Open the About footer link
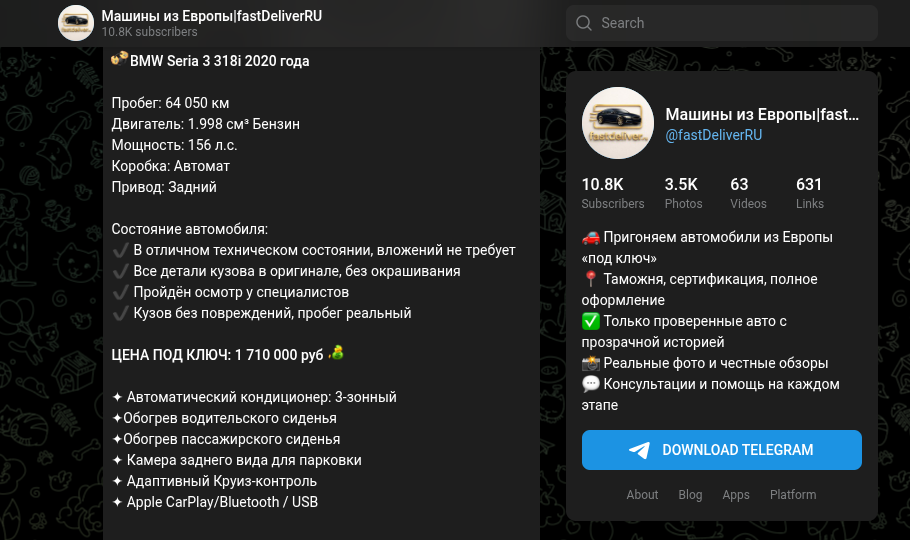 pyautogui.click(x=642, y=495)
